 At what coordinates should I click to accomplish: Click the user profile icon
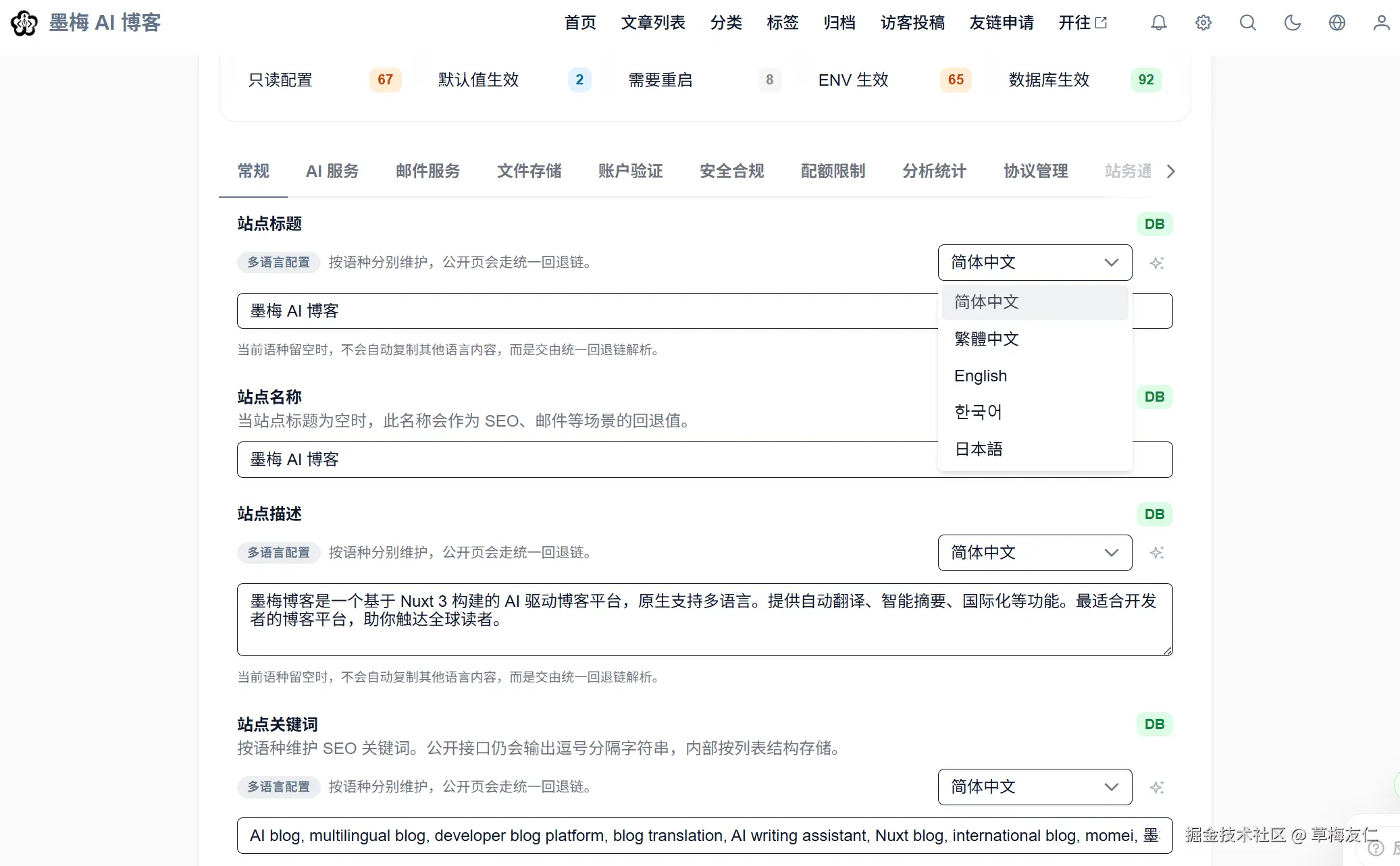click(x=1381, y=23)
